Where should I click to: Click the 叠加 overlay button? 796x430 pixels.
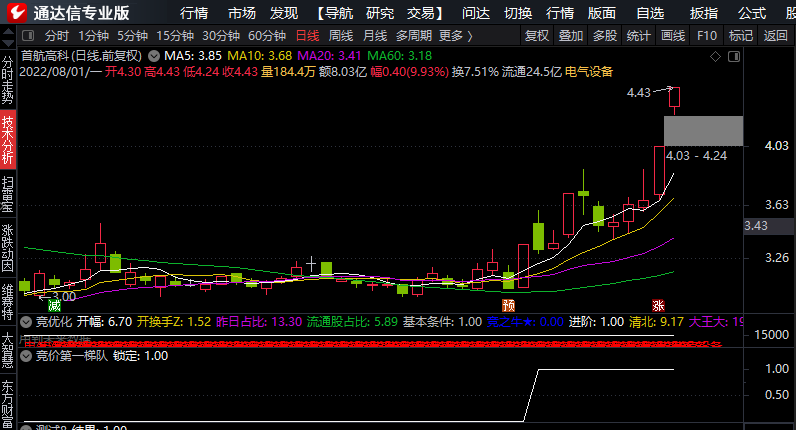pyautogui.click(x=571, y=36)
